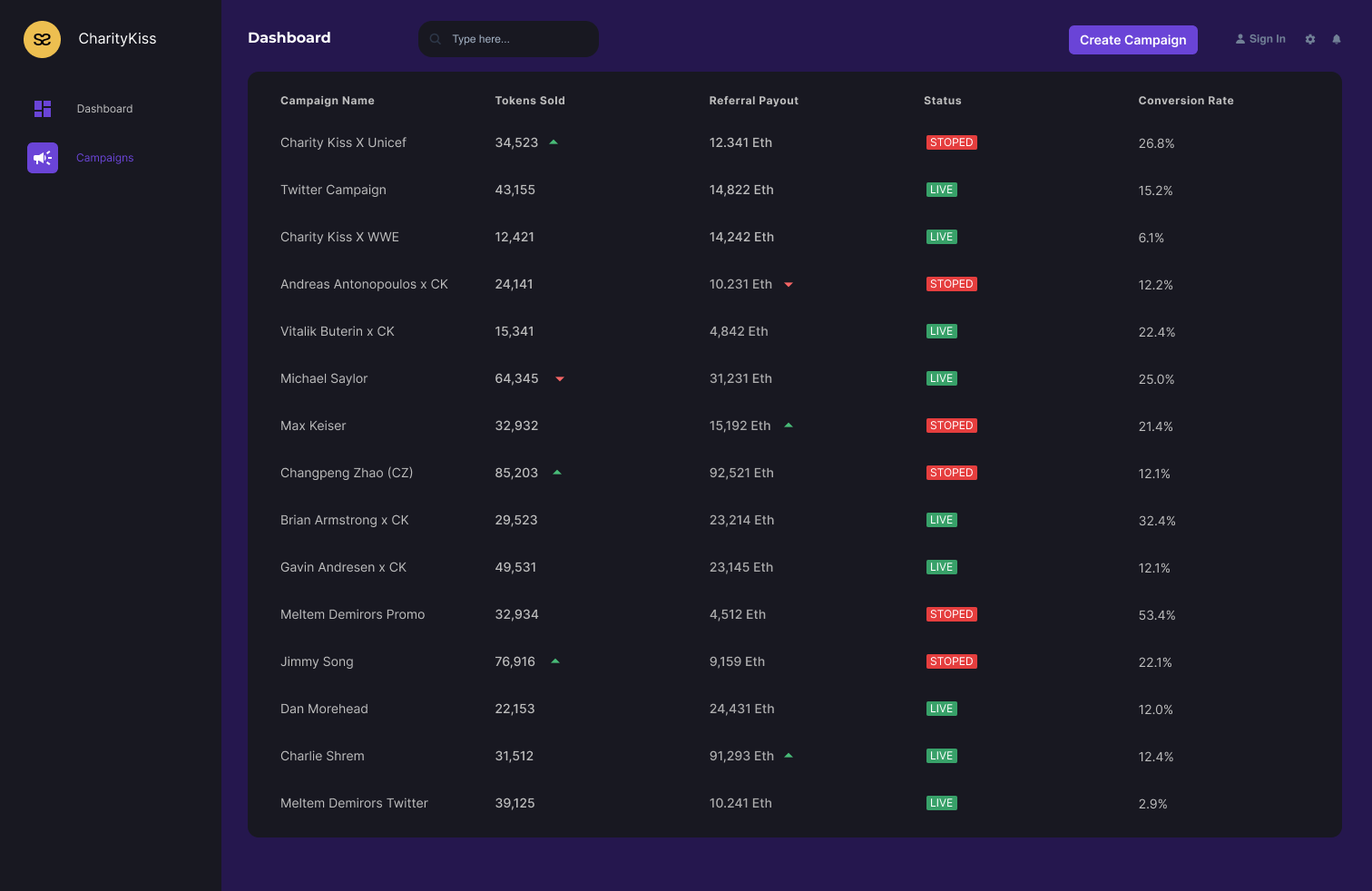Select Gavin Andresen x CK campaign name
This screenshot has height=891, width=1372.
(343, 567)
